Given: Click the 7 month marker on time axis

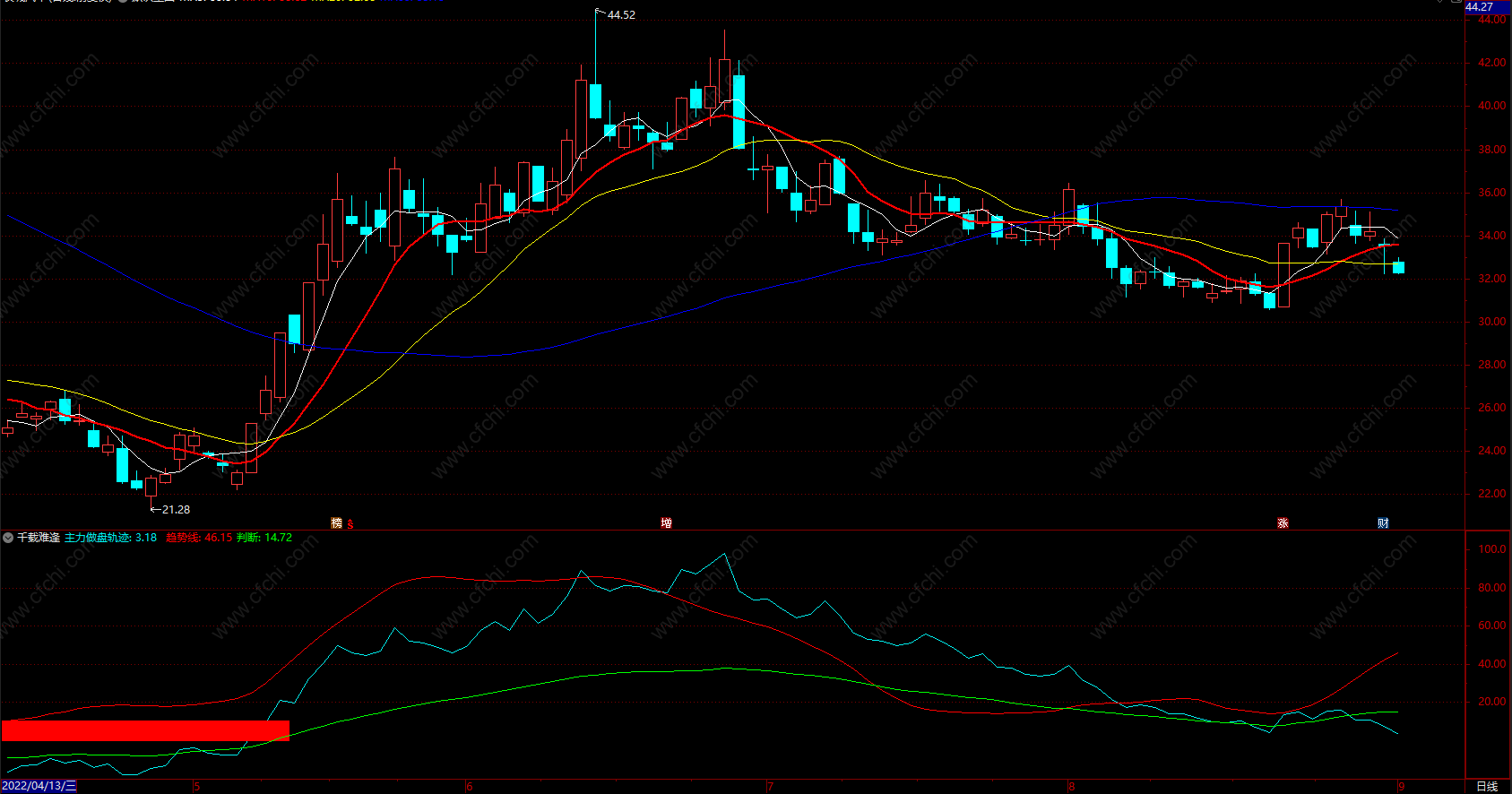Looking at the screenshot, I should tap(770, 787).
